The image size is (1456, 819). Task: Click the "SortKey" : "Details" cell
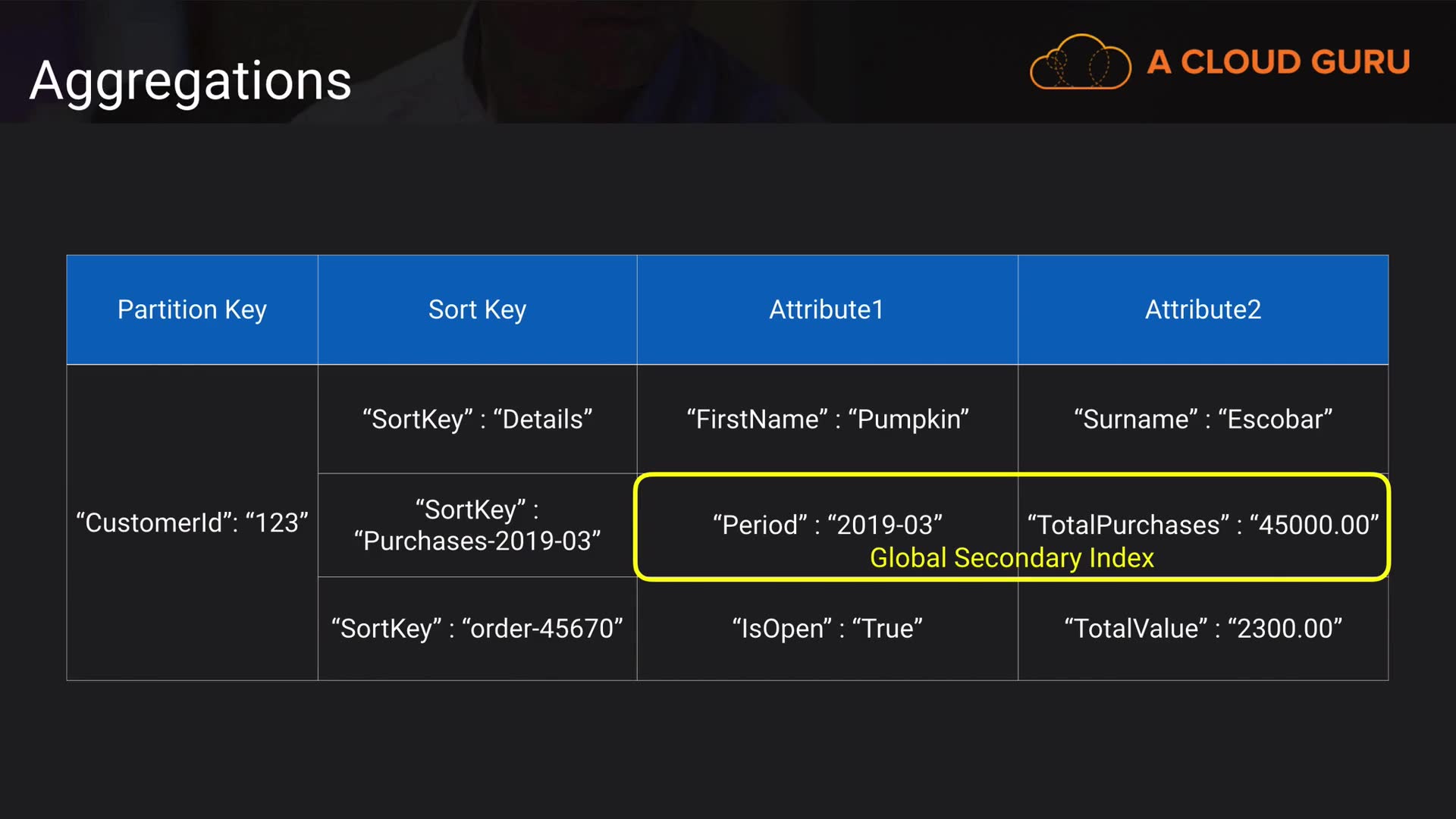tap(477, 419)
